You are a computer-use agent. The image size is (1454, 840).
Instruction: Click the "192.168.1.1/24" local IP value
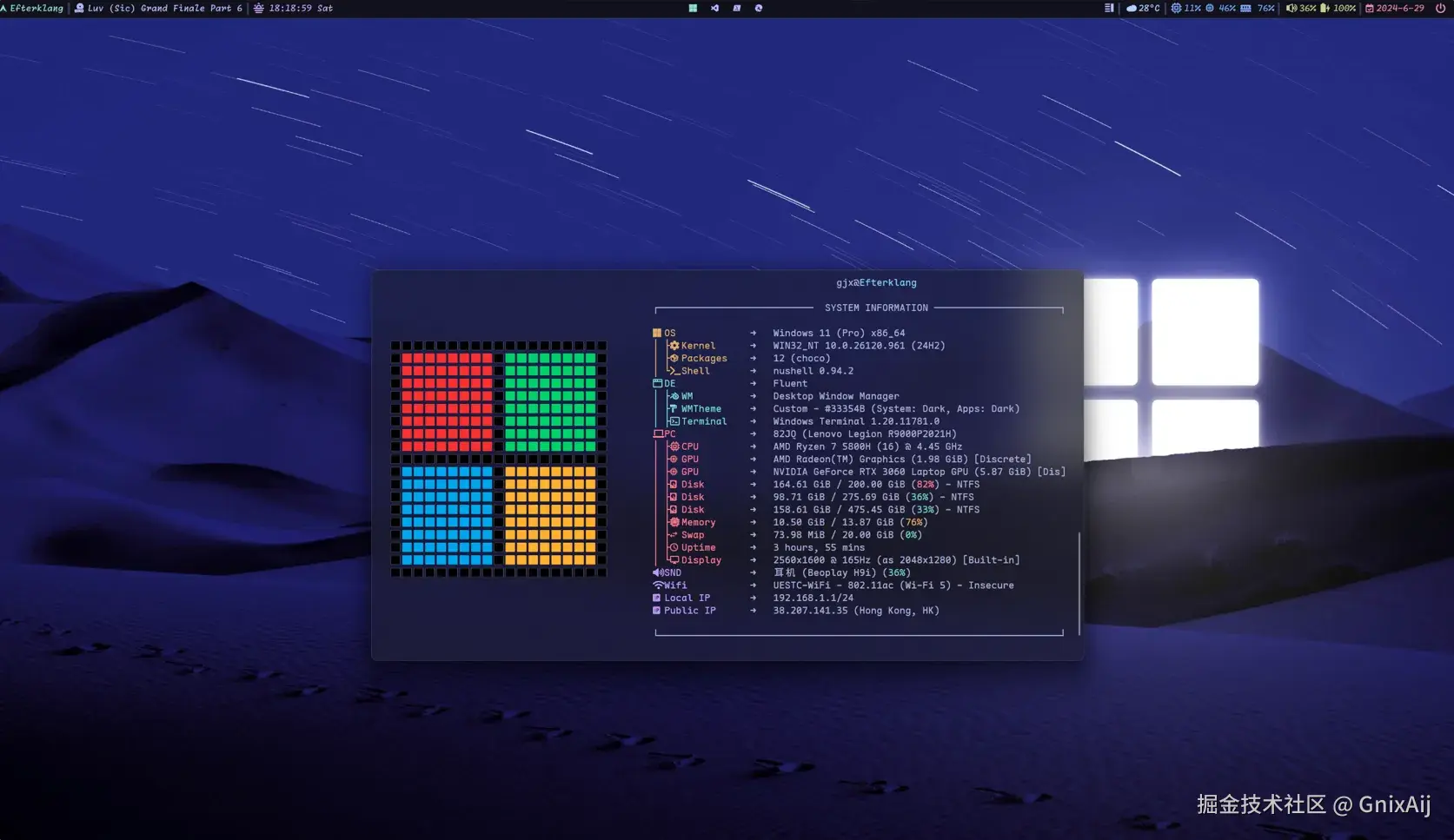[813, 598]
